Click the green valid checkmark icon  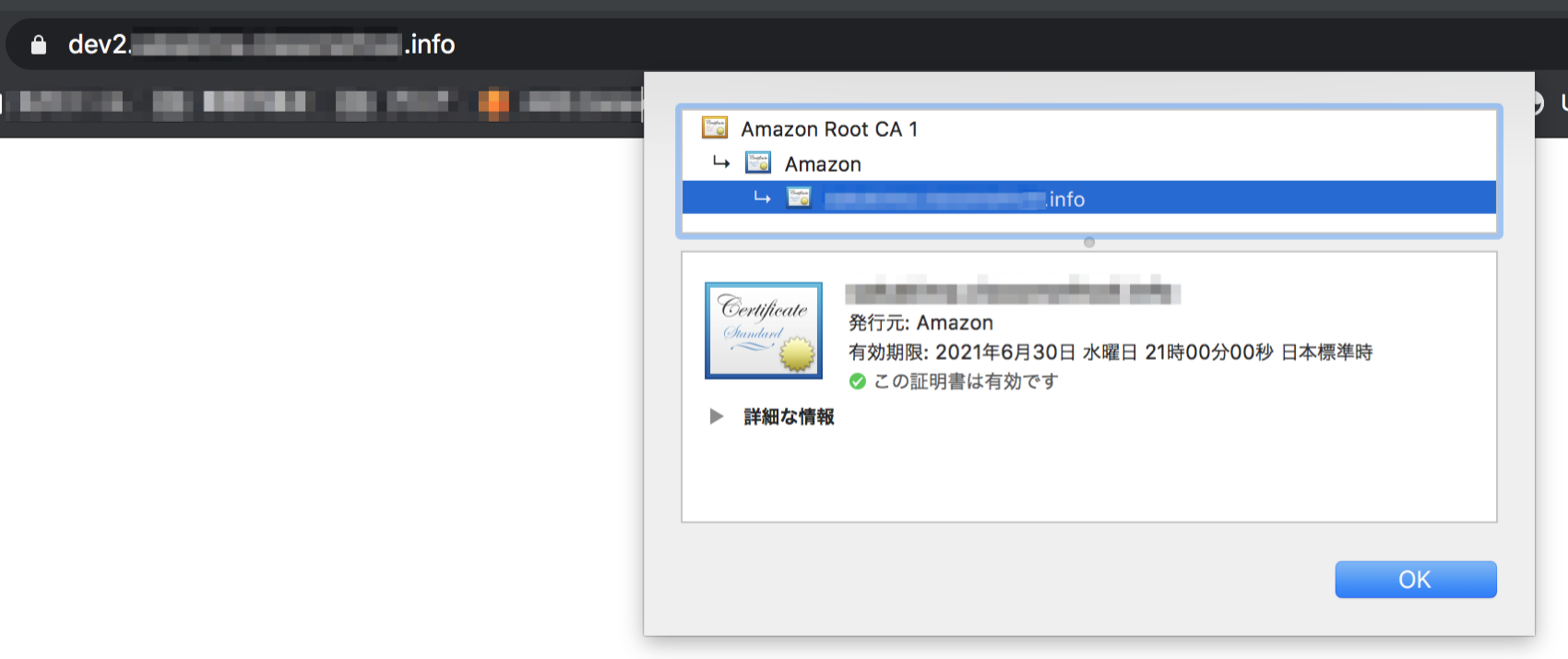[x=858, y=381]
